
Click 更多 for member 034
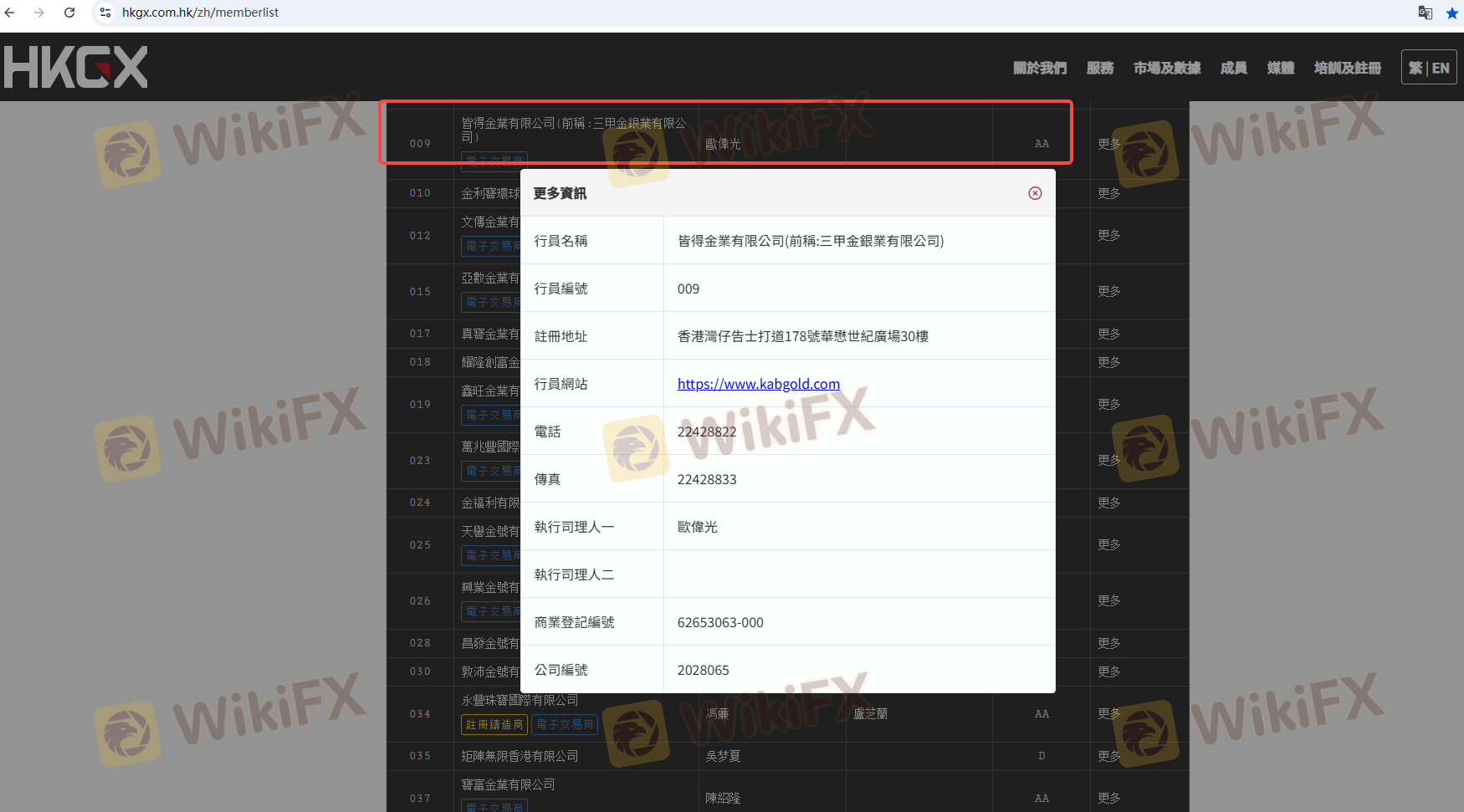click(x=1109, y=713)
